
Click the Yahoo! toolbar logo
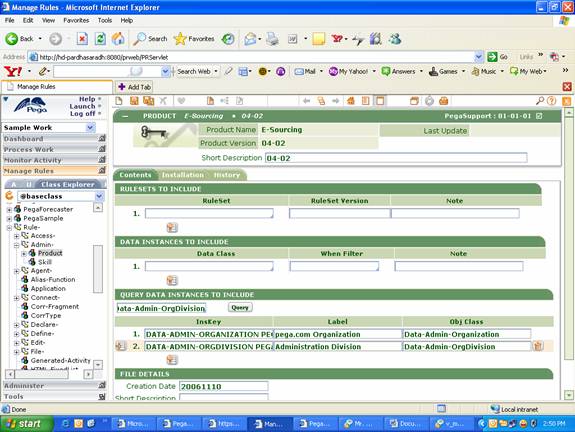point(13,71)
